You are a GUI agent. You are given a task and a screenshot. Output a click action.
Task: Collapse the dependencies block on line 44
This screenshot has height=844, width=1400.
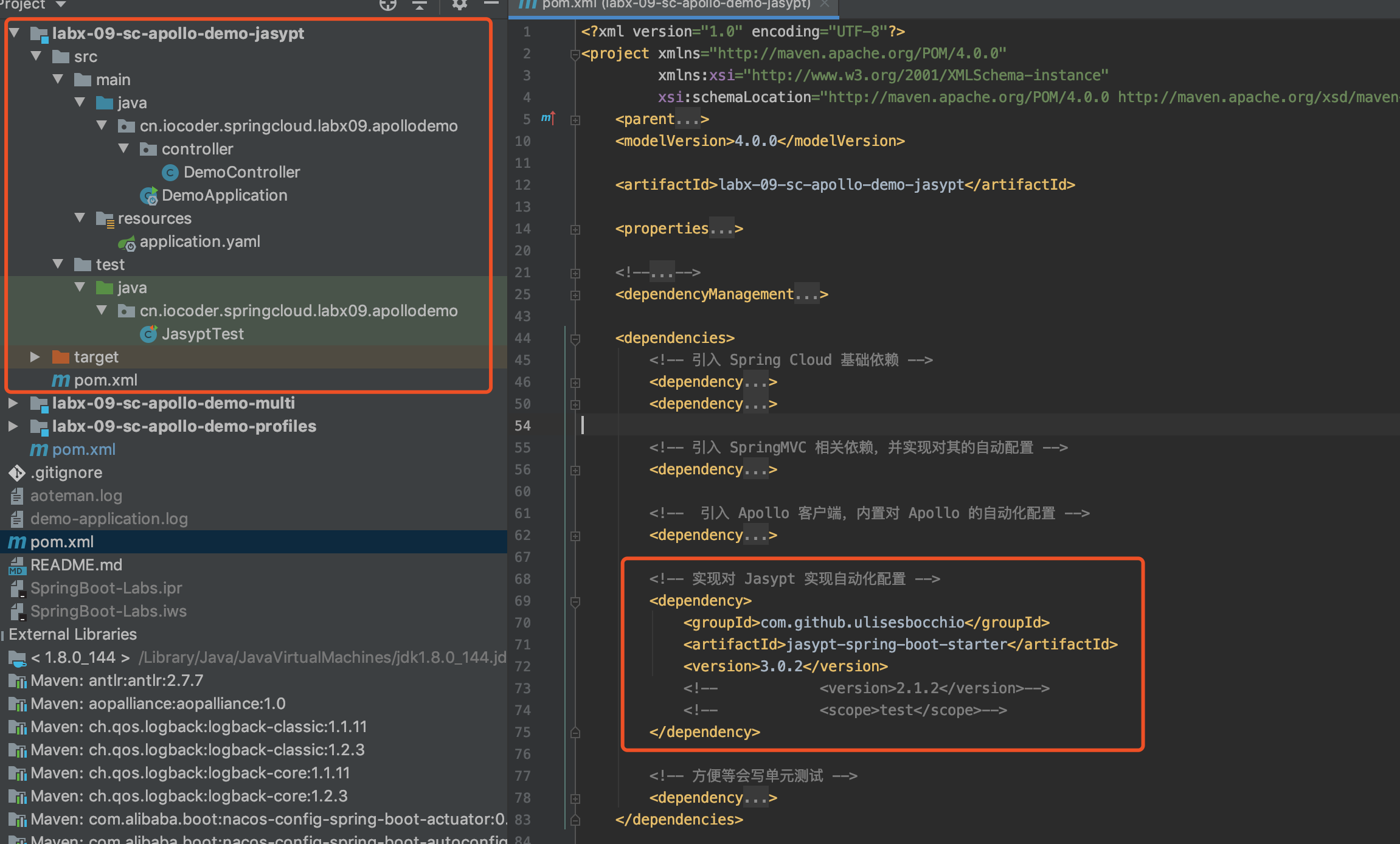[575, 339]
